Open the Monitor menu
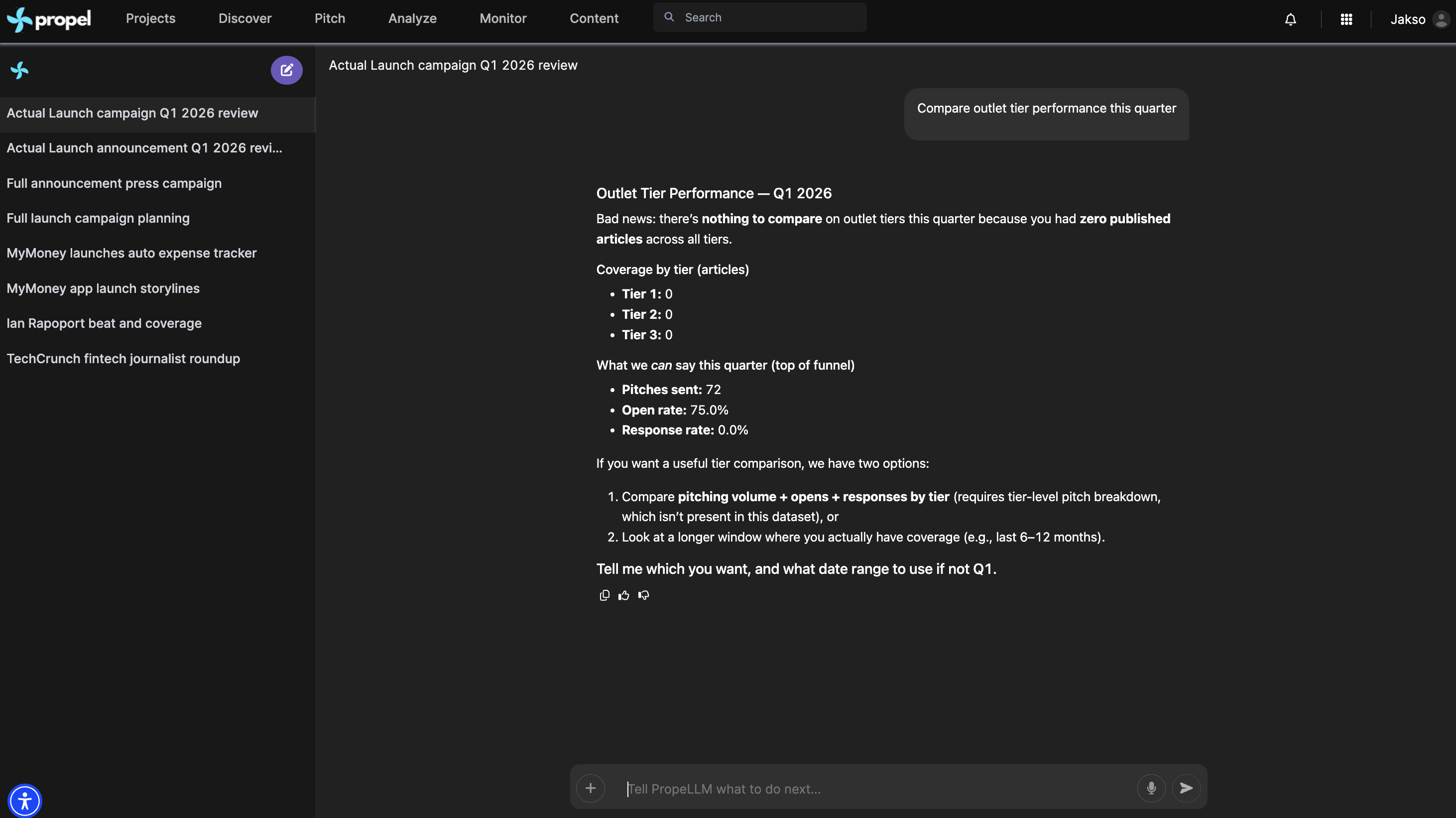The width and height of the screenshot is (1456, 818). pos(502,18)
